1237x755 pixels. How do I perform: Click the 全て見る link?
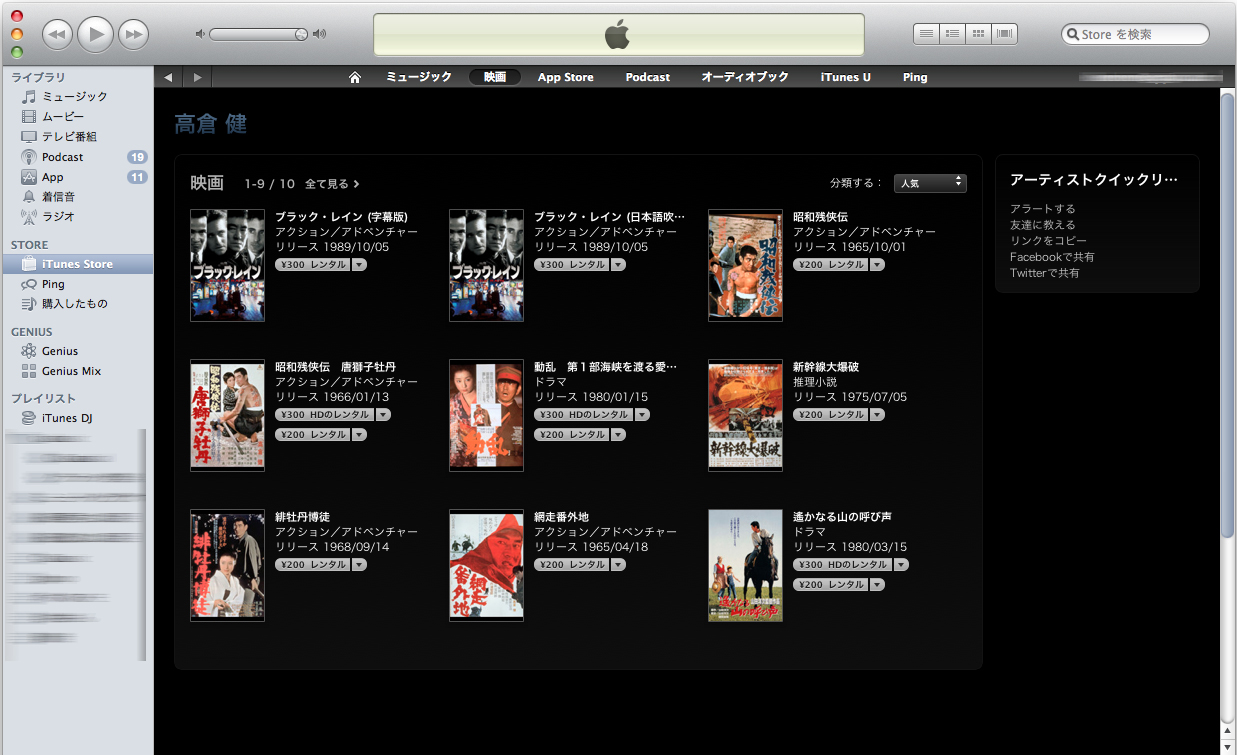[332, 184]
